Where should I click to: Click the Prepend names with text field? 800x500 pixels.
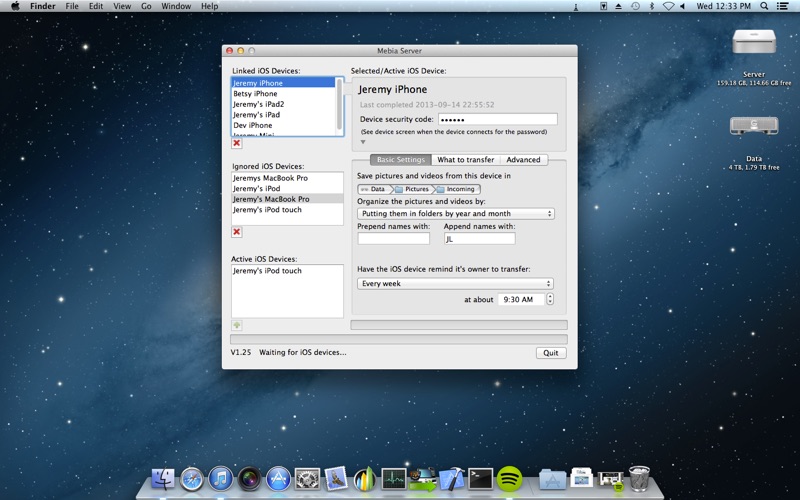pos(393,239)
